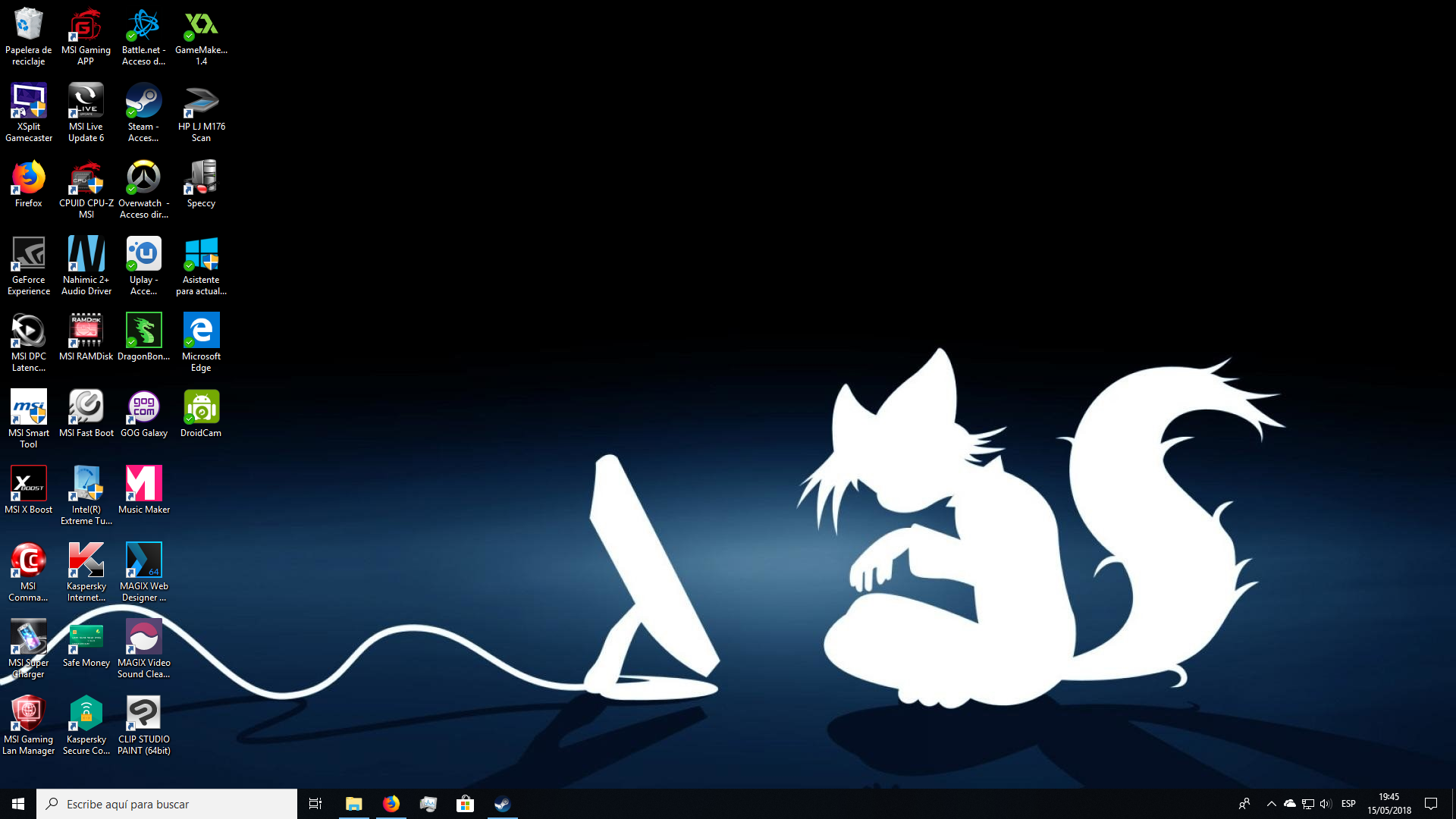Open the Windows Start menu
The height and width of the screenshot is (819, 1456).
[18, 804]
